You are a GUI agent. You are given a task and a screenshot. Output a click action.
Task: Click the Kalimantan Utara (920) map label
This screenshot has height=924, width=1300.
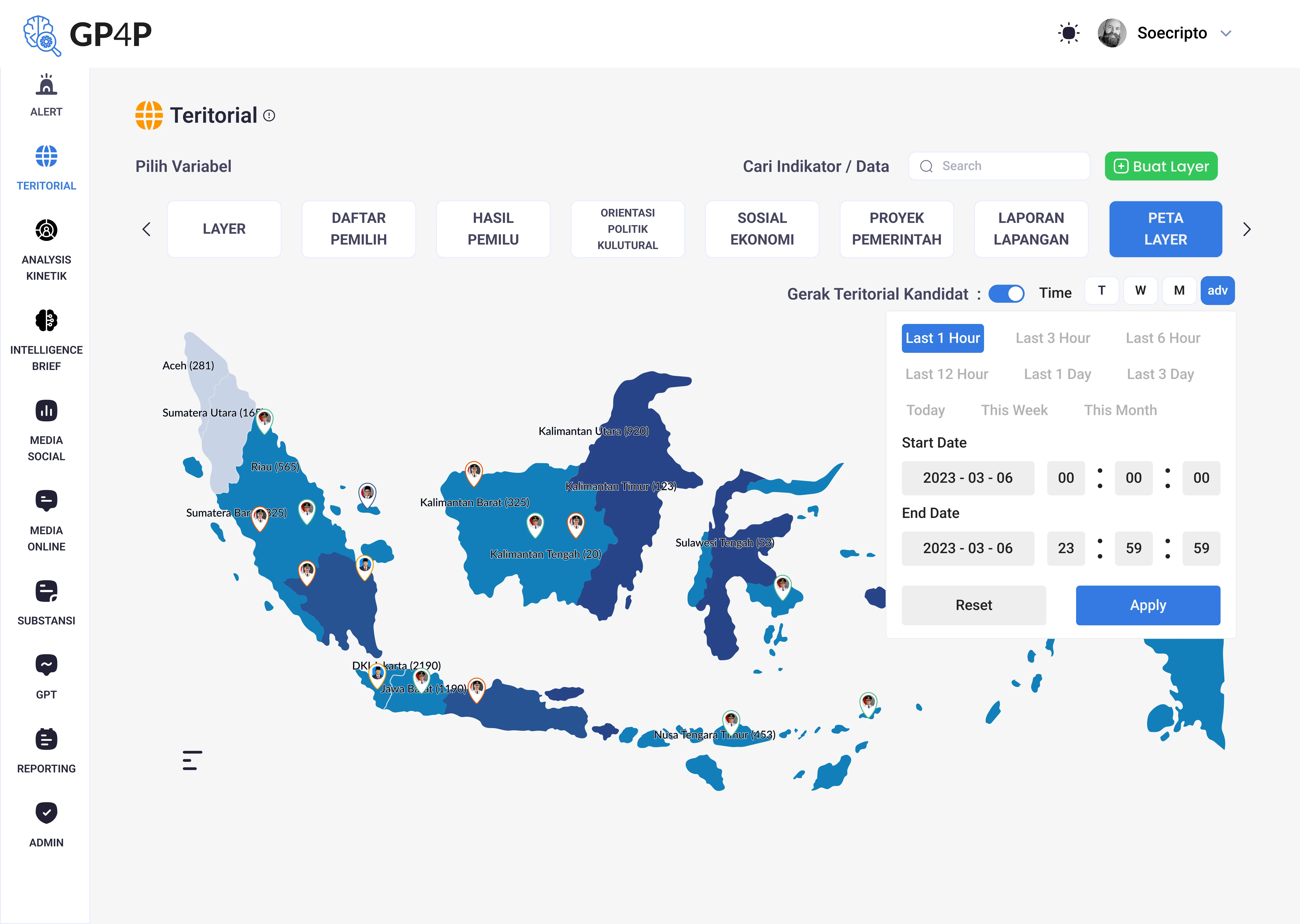click(594, 431)
